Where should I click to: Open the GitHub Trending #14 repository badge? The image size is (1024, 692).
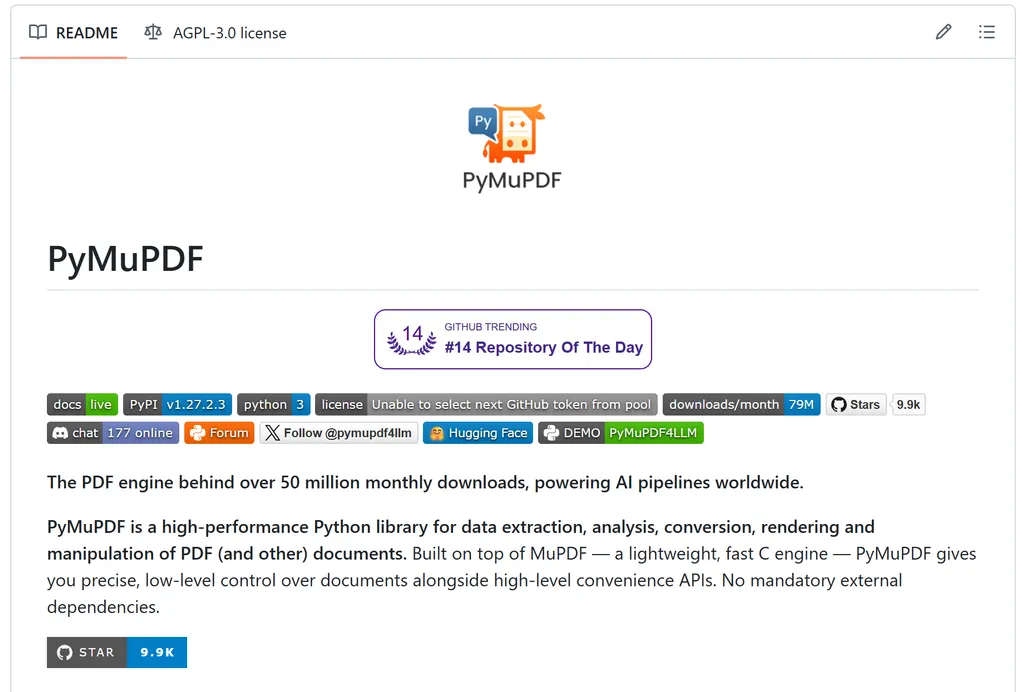pyautogui.click(x=513, y=339)
